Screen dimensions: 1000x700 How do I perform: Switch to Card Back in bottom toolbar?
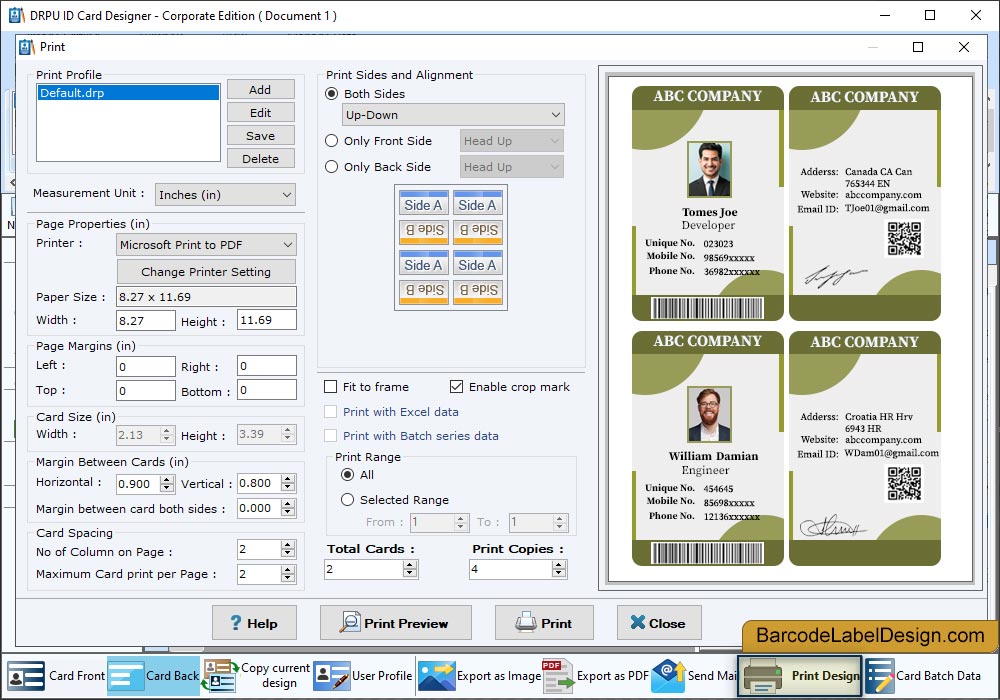(x=153, y=676)
